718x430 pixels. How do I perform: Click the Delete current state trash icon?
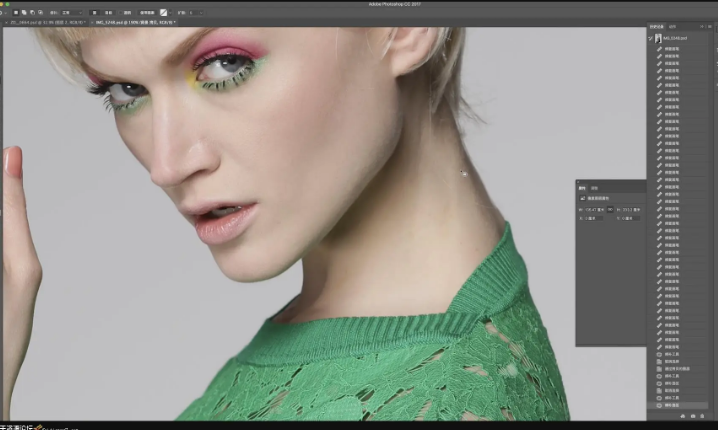click(702, 416)
